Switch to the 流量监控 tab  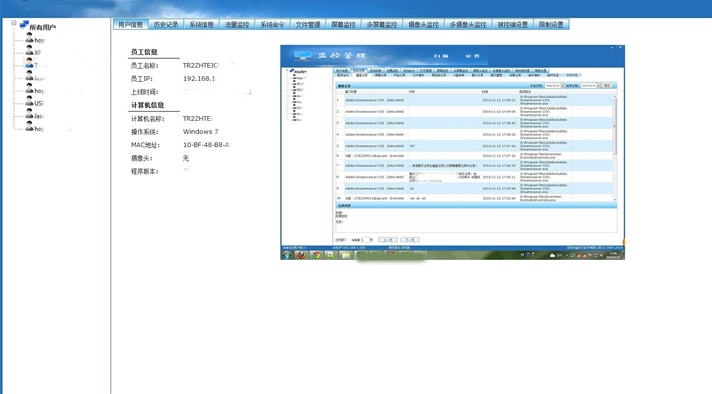click(237, 25)
